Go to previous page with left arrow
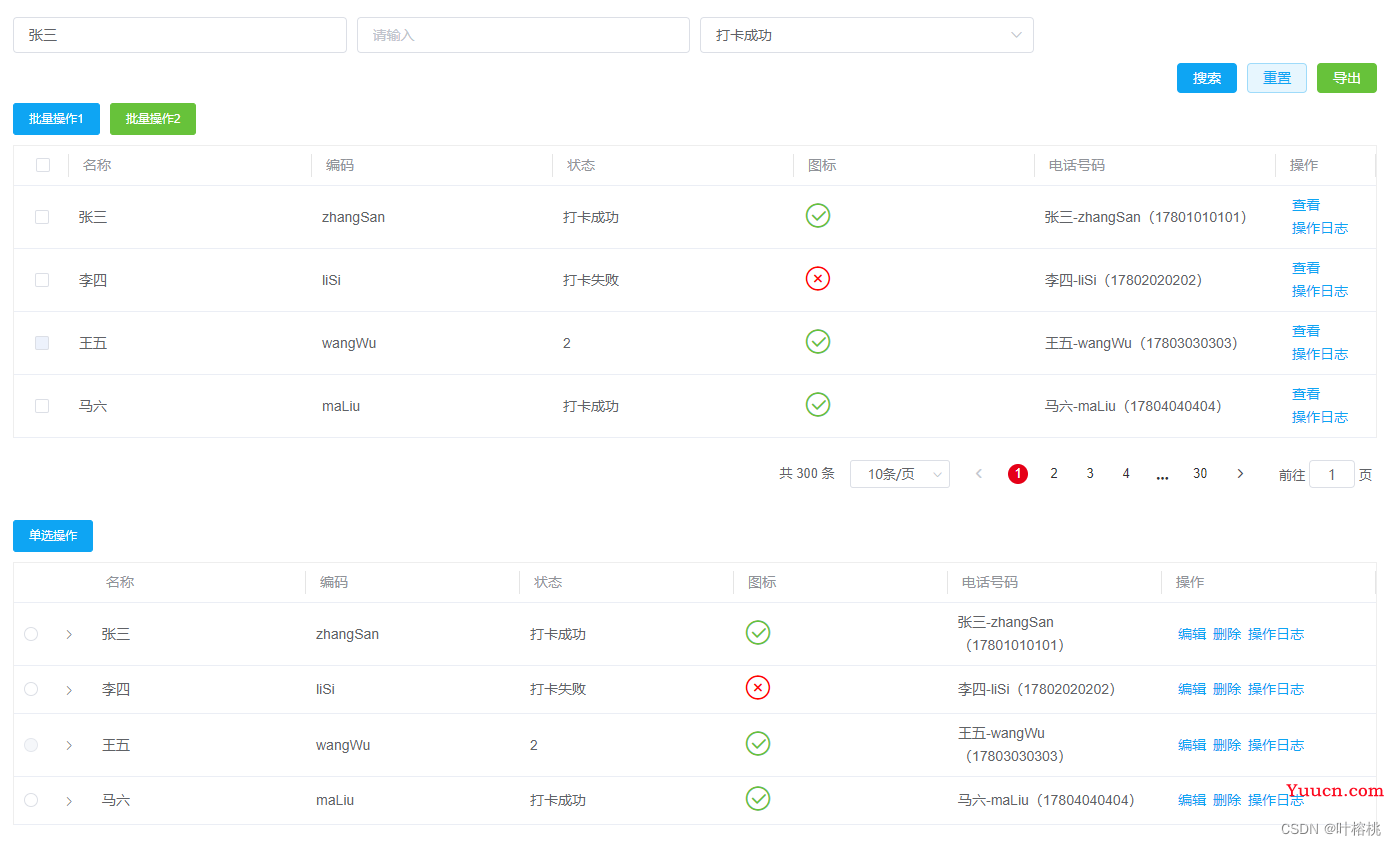 click(979, 474)
